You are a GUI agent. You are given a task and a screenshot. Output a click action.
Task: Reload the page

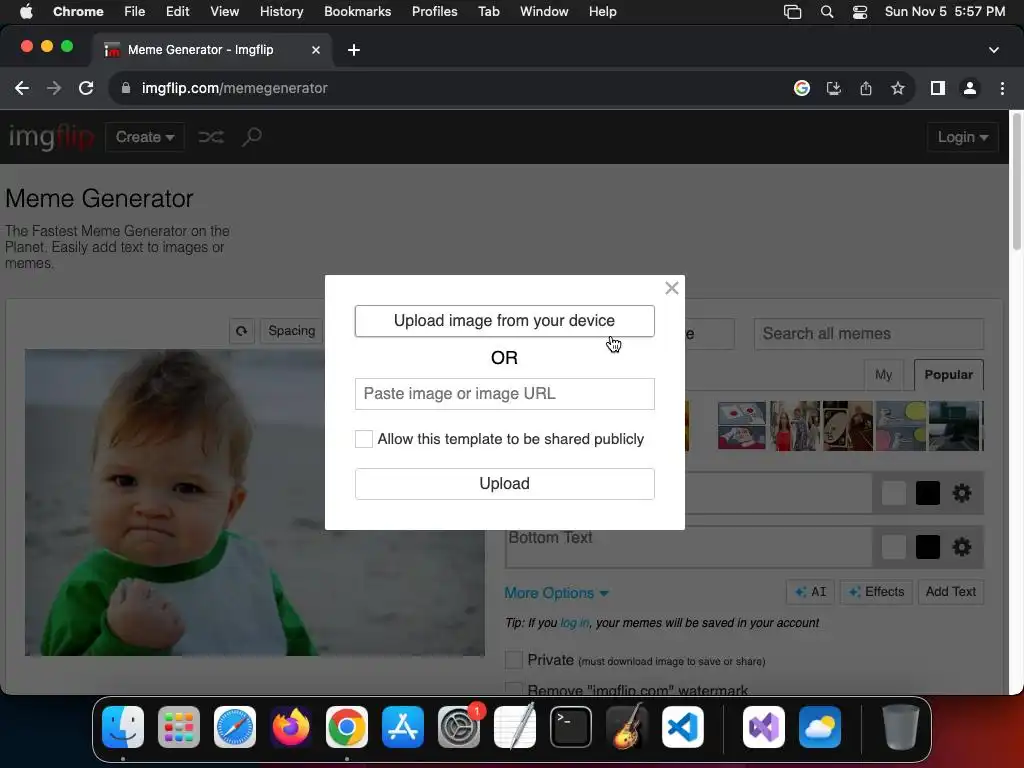[86, 88]
